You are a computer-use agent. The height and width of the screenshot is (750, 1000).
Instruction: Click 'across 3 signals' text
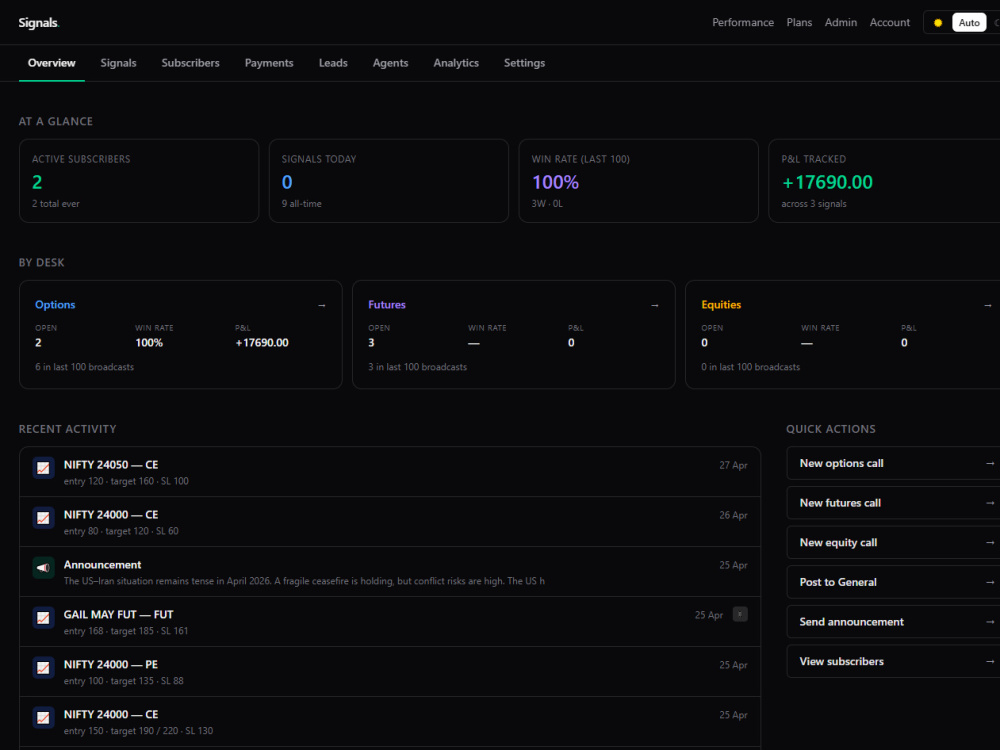[814, 203]
